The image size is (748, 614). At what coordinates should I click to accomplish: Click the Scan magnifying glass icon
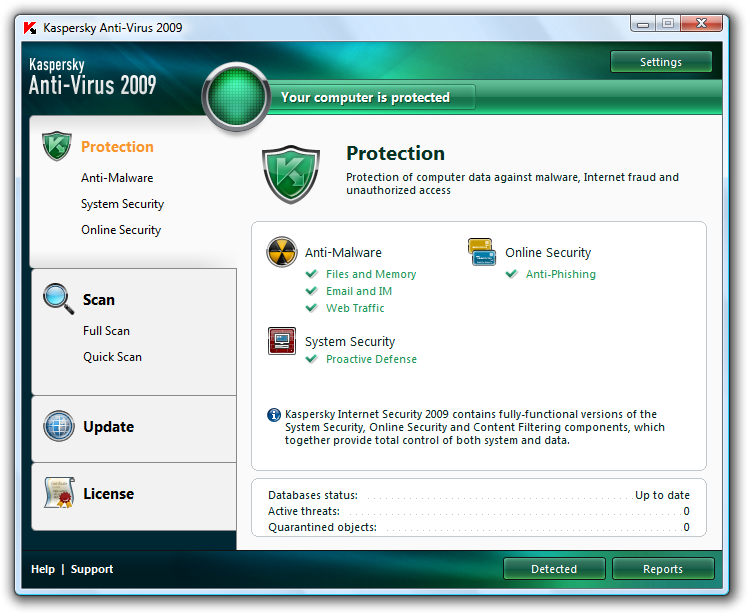coord(58,299)
